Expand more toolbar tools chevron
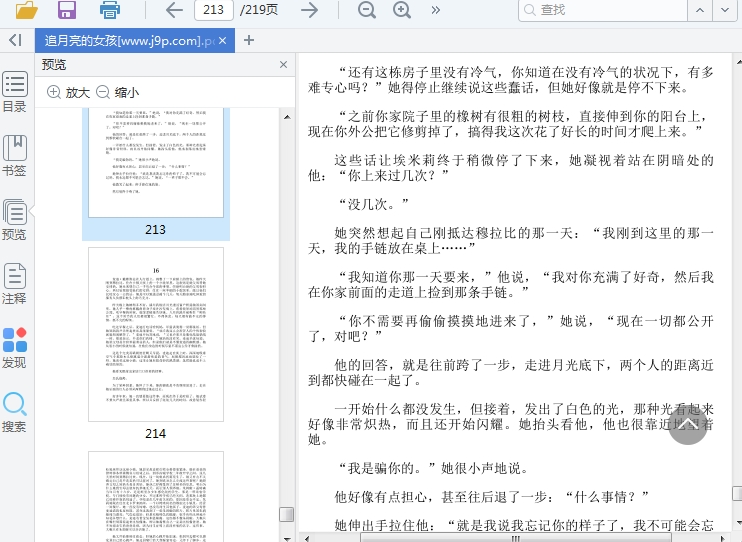The image size is (742, 542). pyautogui.click(x=436, y=10)
